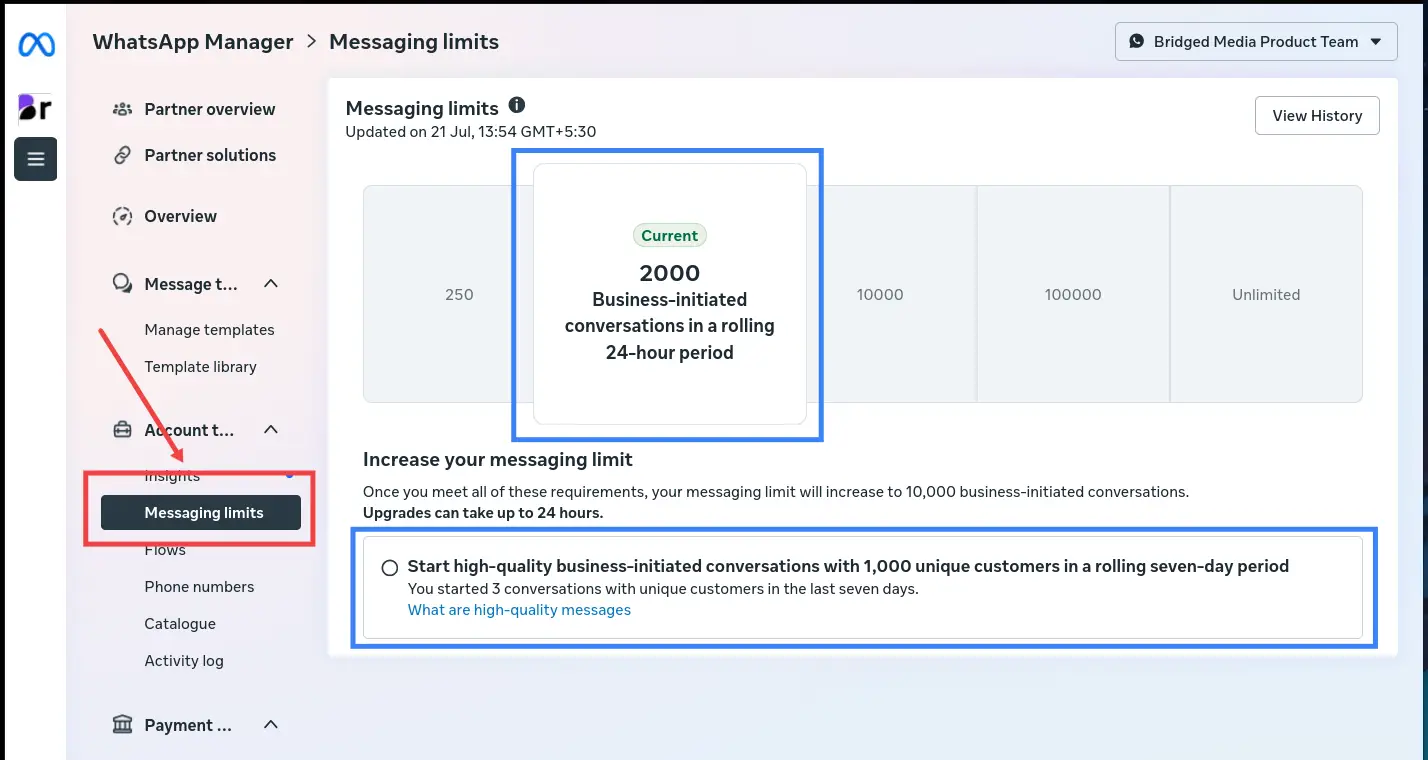
Task: Click Upgrades can take up to 24 hours text
Action: [483, 513]
